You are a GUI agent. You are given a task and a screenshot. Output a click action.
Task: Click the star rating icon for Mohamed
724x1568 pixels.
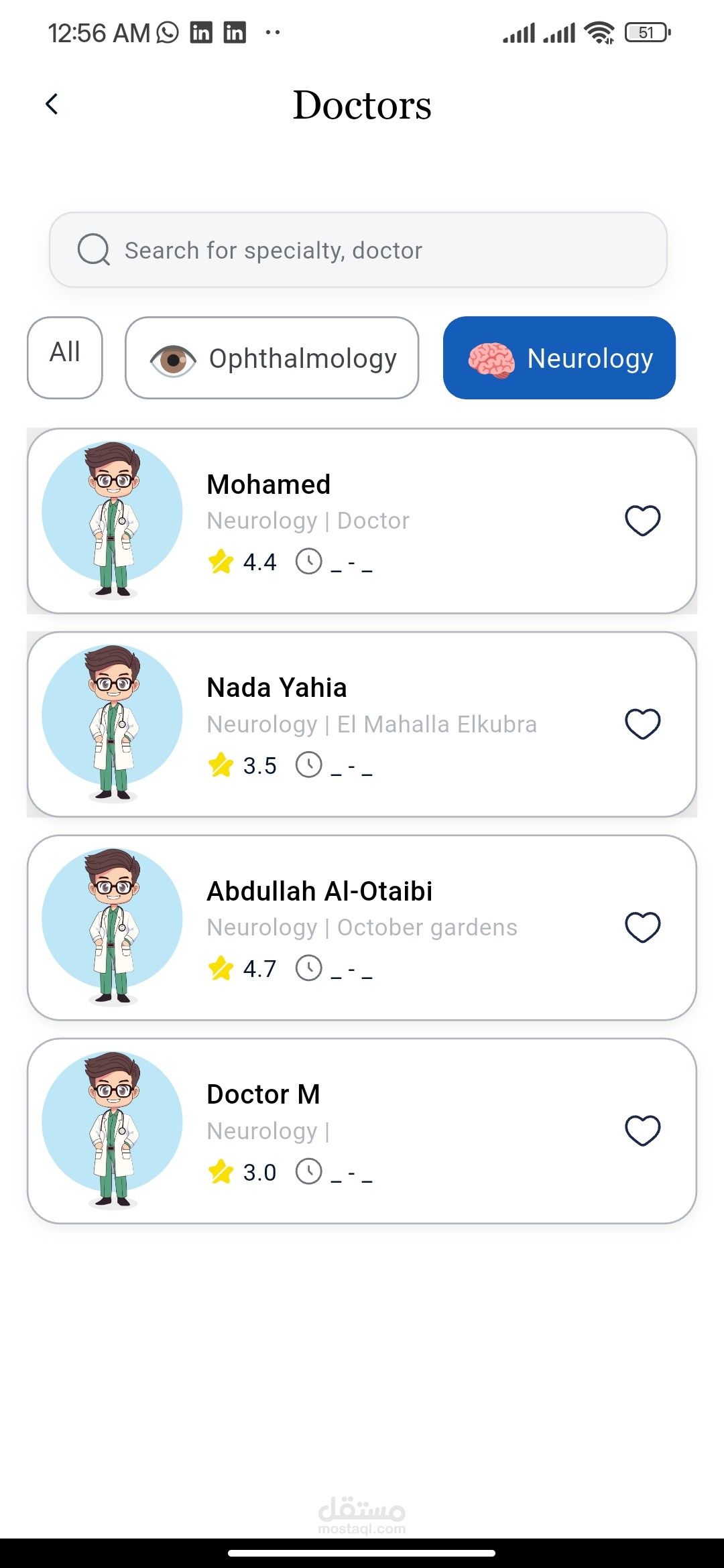pos(221,562)
